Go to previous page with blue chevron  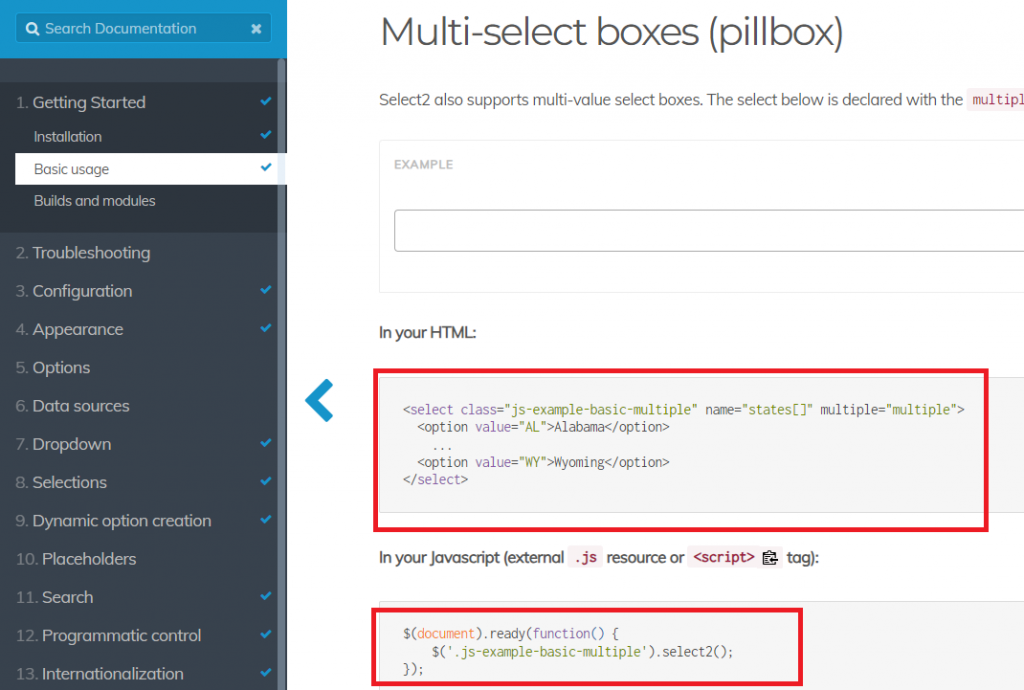320,400
